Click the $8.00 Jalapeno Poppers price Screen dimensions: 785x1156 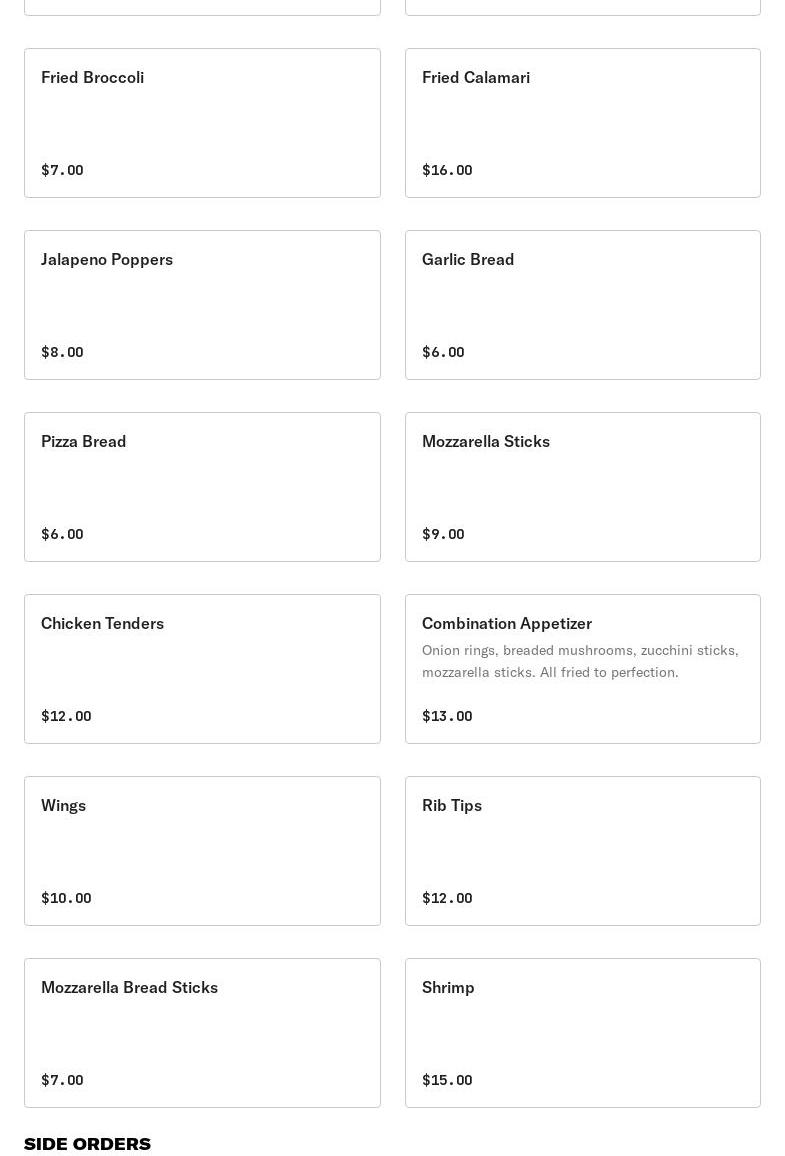point(62,352)
